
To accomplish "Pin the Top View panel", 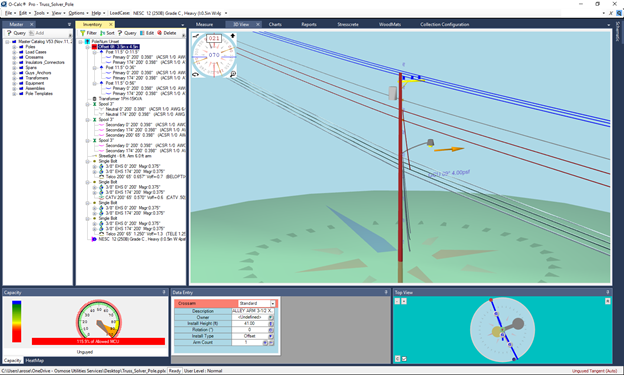I will [607, 292].
